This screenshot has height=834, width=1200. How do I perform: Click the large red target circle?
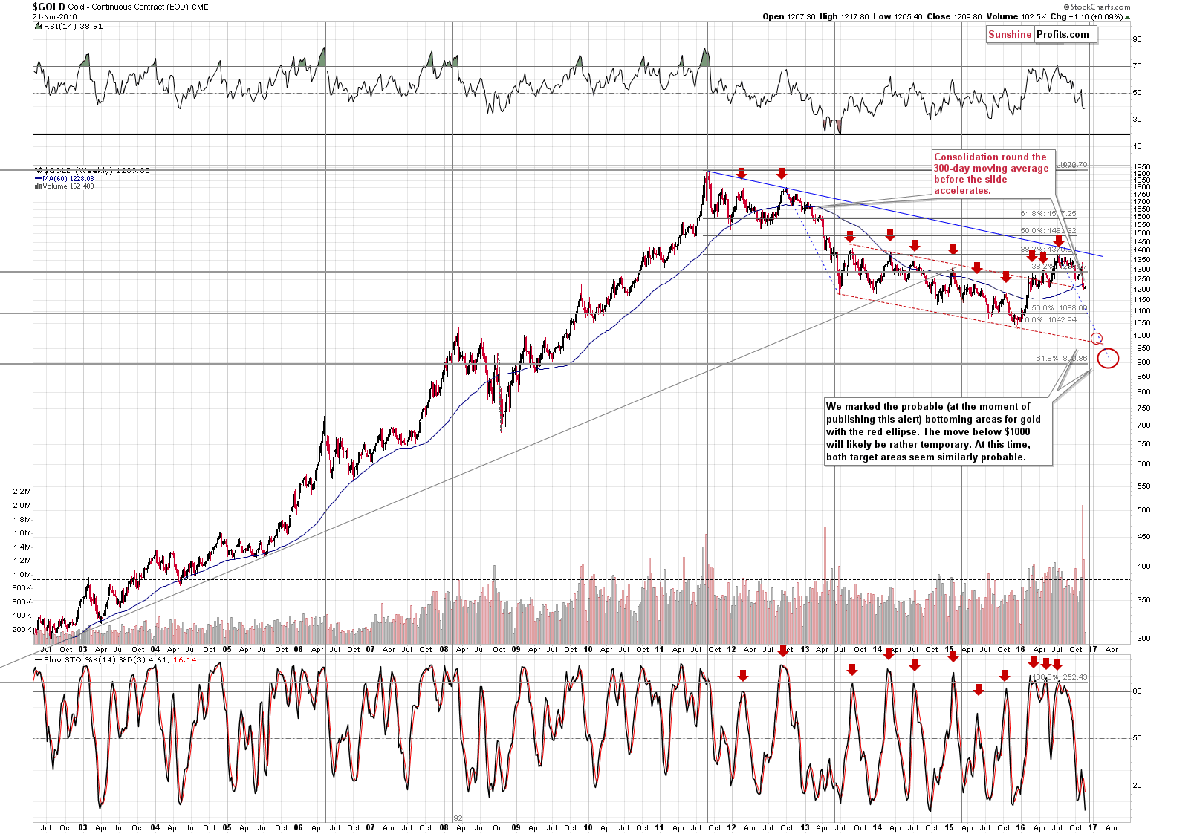pos(1108,358)
